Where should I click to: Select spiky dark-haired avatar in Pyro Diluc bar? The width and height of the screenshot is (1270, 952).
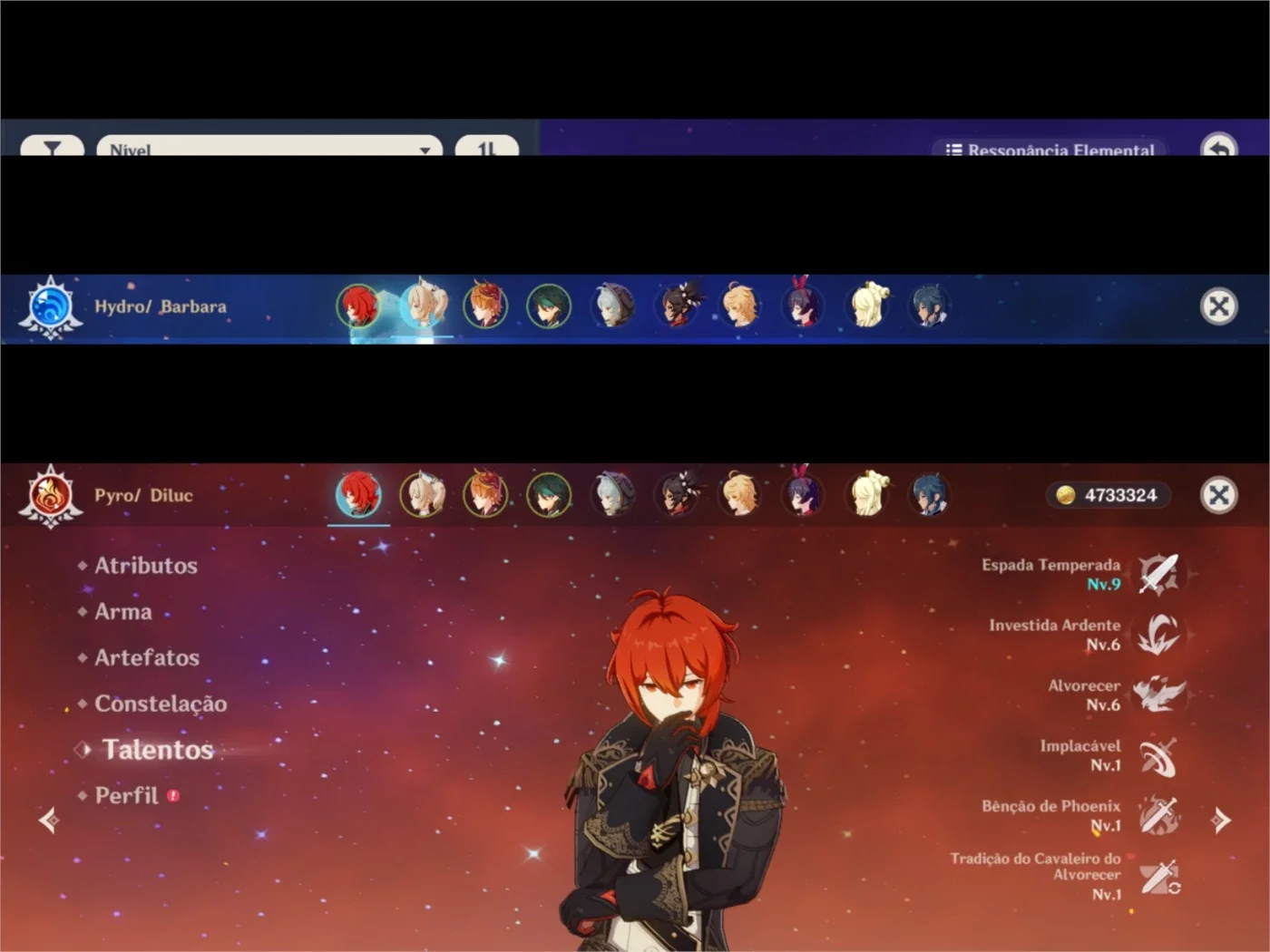pos(677,495)
